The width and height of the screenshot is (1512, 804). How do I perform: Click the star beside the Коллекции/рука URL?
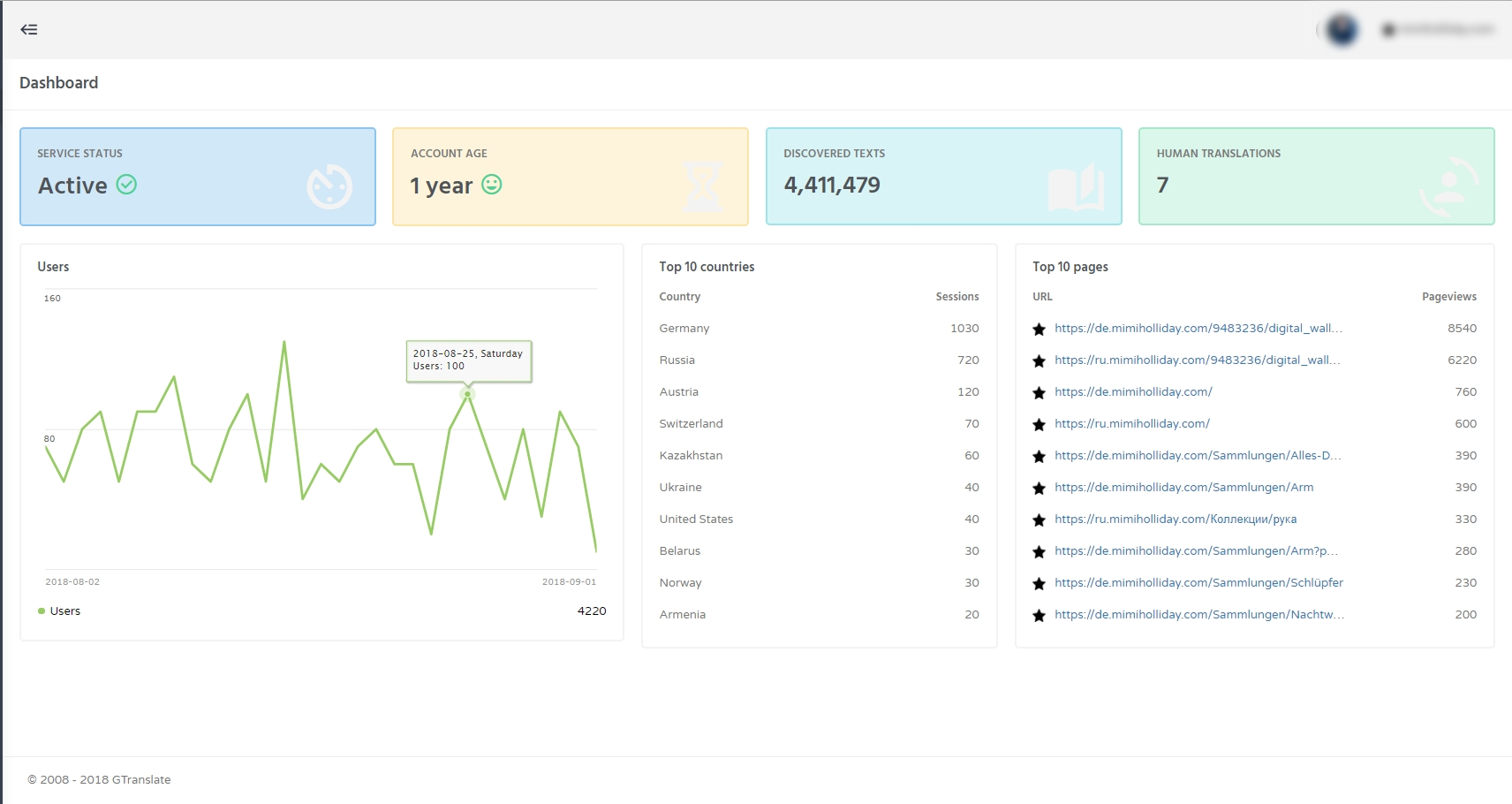1039,519
